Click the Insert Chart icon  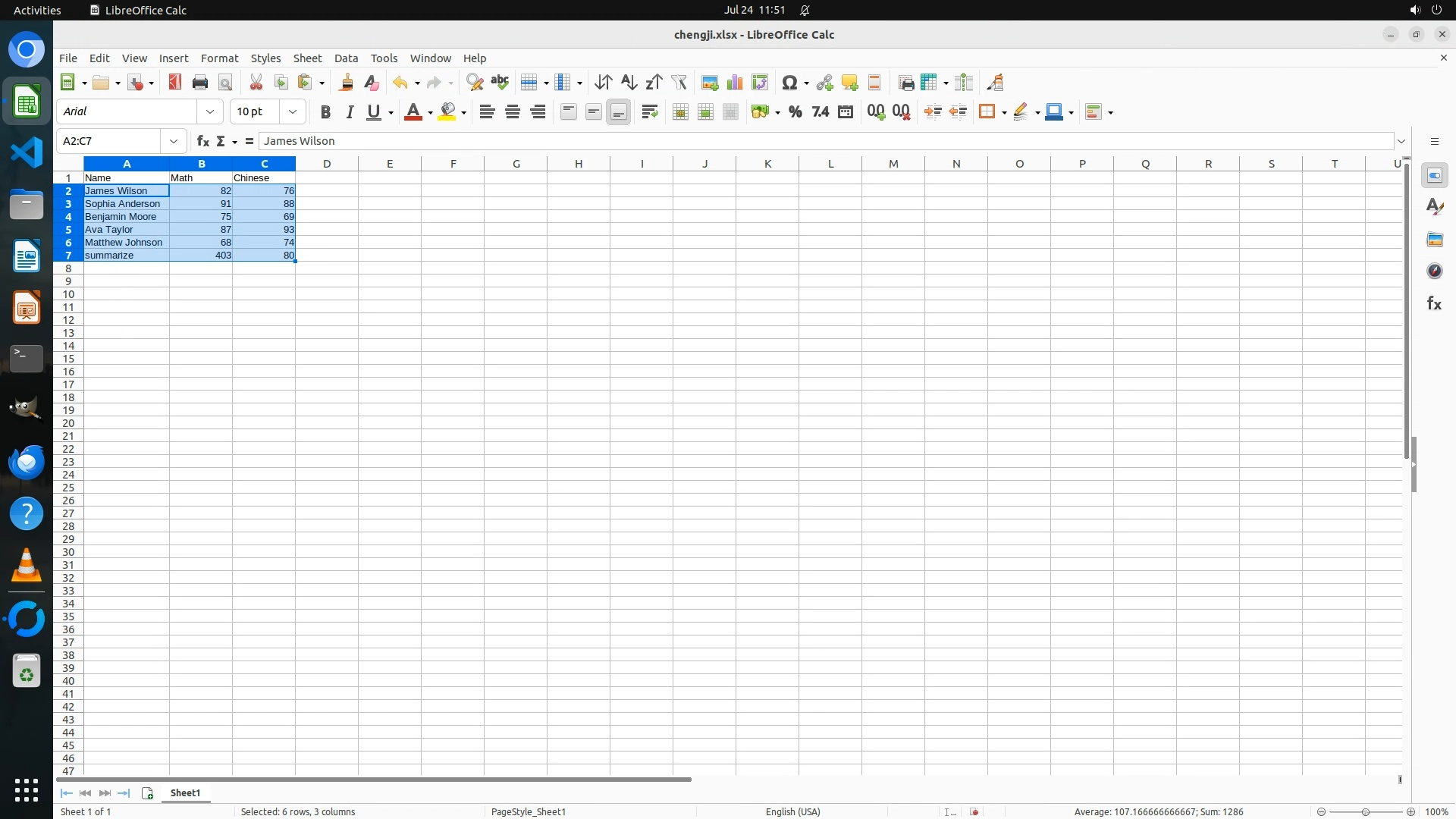click(x=734, y=83)
